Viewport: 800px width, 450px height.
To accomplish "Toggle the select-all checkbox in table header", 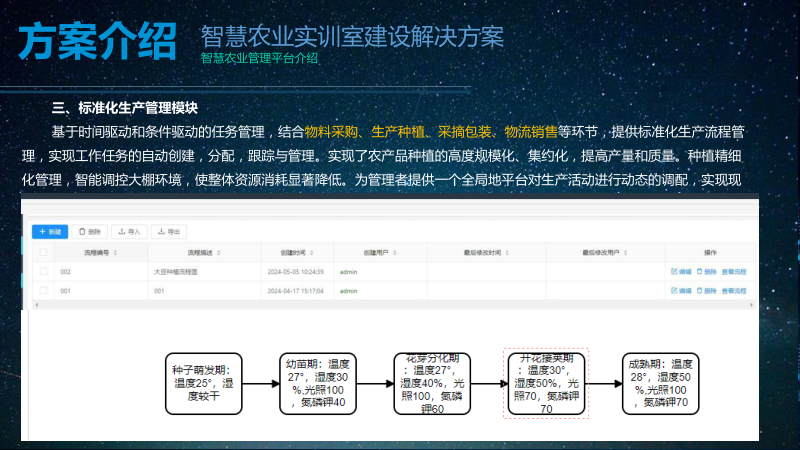I will (43, 253).
